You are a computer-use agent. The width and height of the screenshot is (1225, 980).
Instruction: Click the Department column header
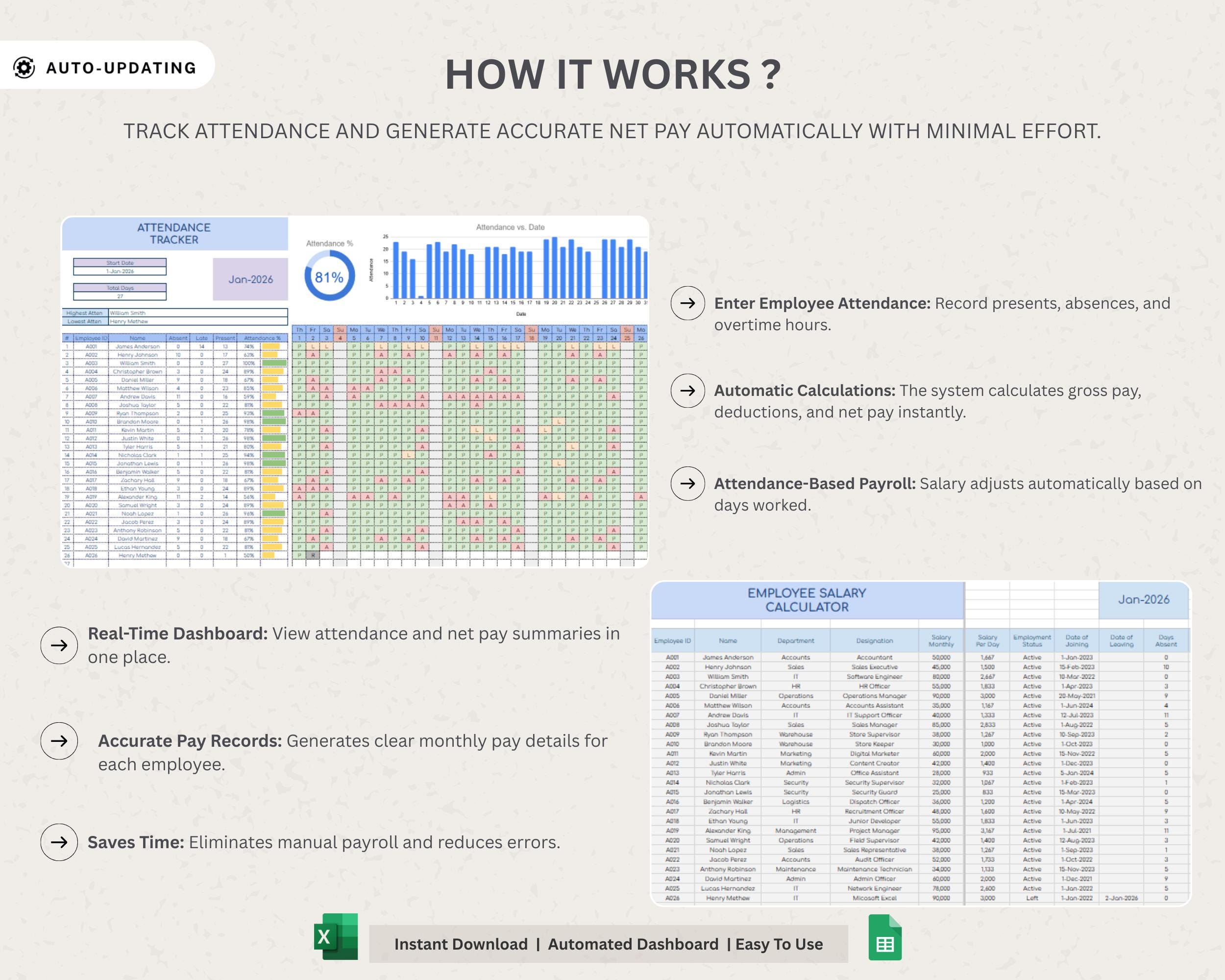pyautogui.click(x=795, y=641)
